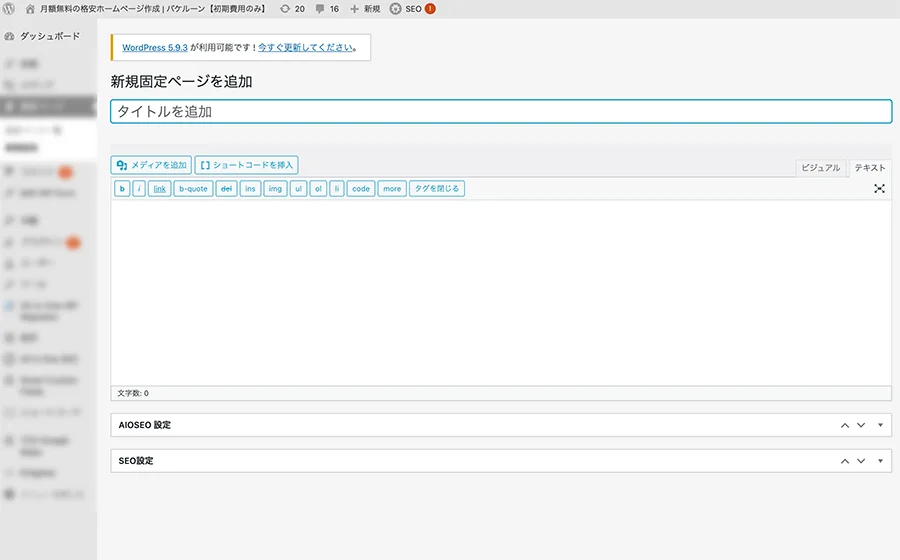The height and width of the screenshot is (560, 900).
Task: Insert unordered list with ul button
Action: pos(298,189)
